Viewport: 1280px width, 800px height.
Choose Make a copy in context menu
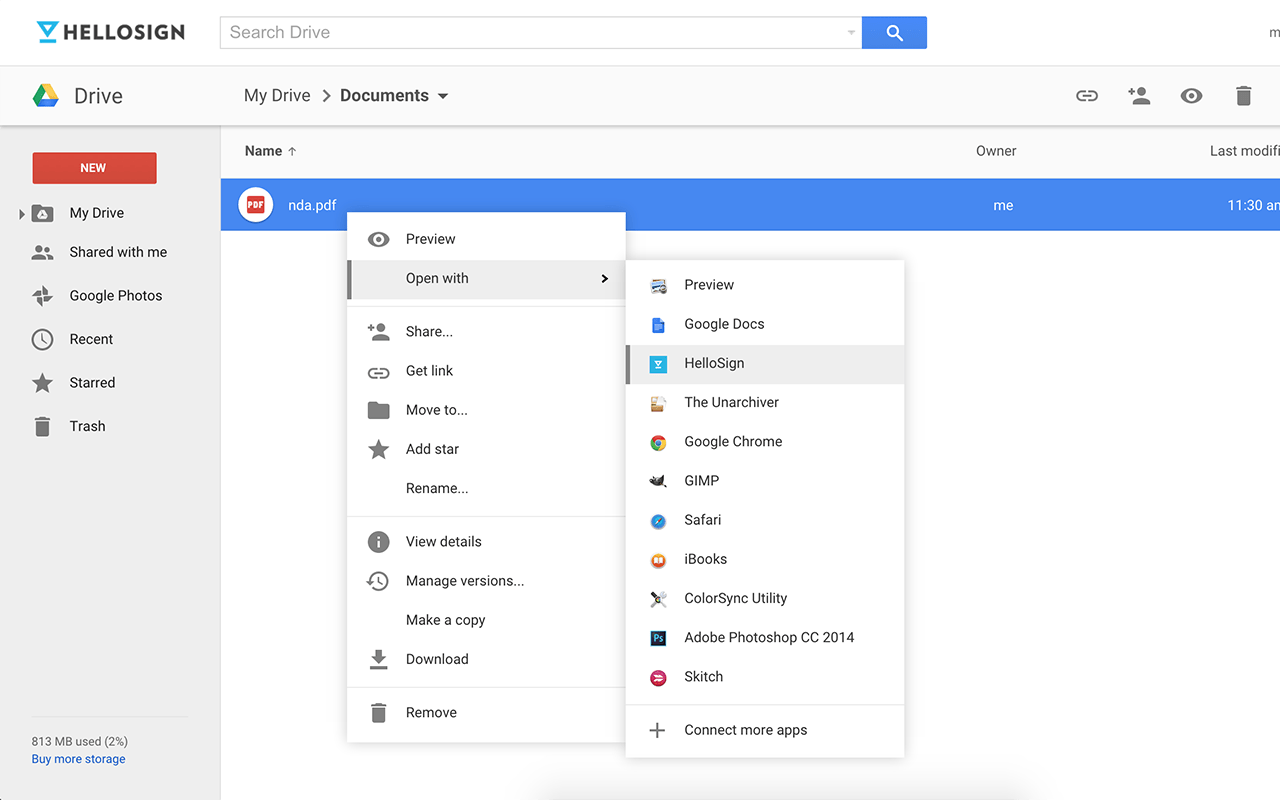[486, 620]
